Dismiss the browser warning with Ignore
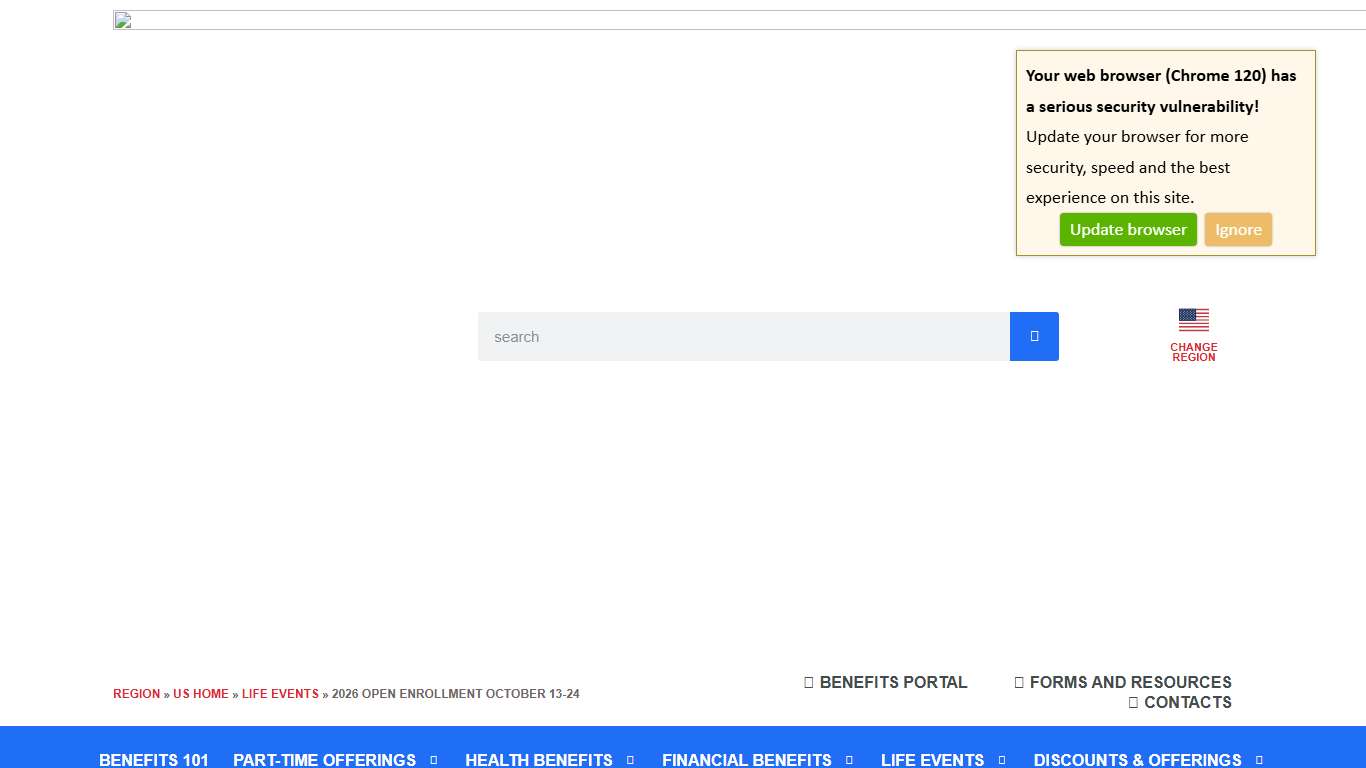The image size is (1366, 768). click(1238, 229)
